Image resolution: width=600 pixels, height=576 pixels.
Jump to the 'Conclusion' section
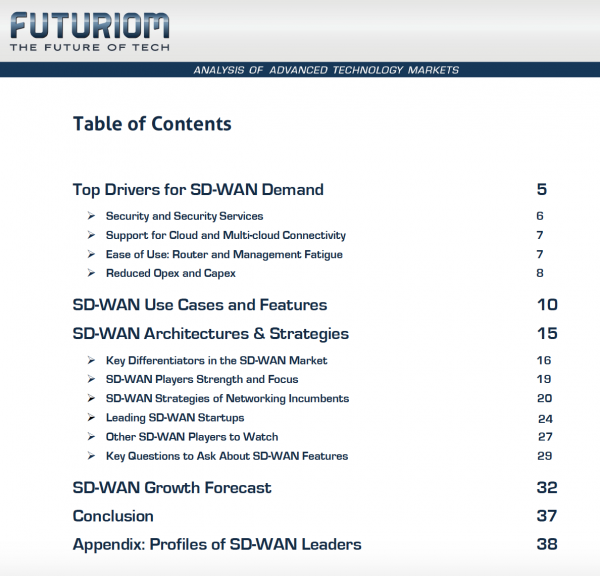(113, 516)
